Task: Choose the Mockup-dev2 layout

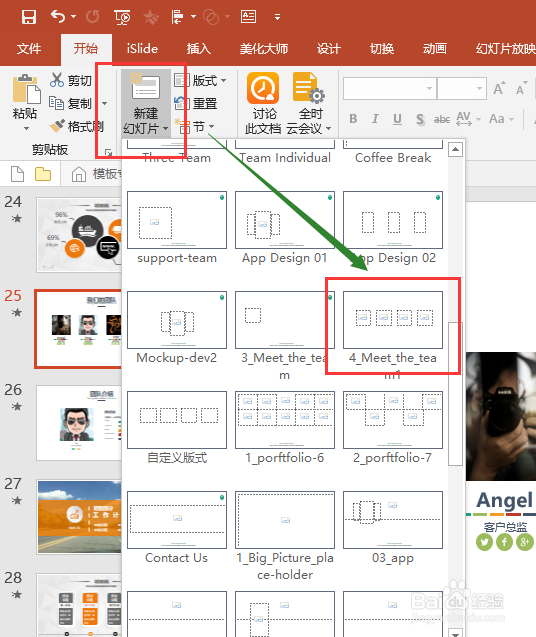Action: (177, 320)
